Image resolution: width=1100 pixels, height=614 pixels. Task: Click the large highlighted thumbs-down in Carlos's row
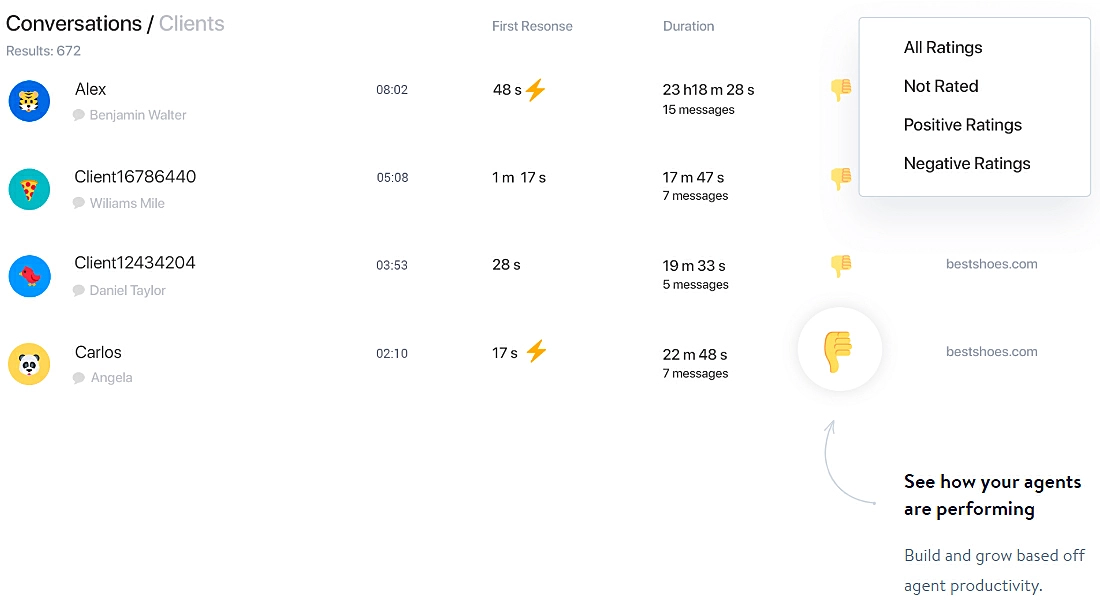839,350
